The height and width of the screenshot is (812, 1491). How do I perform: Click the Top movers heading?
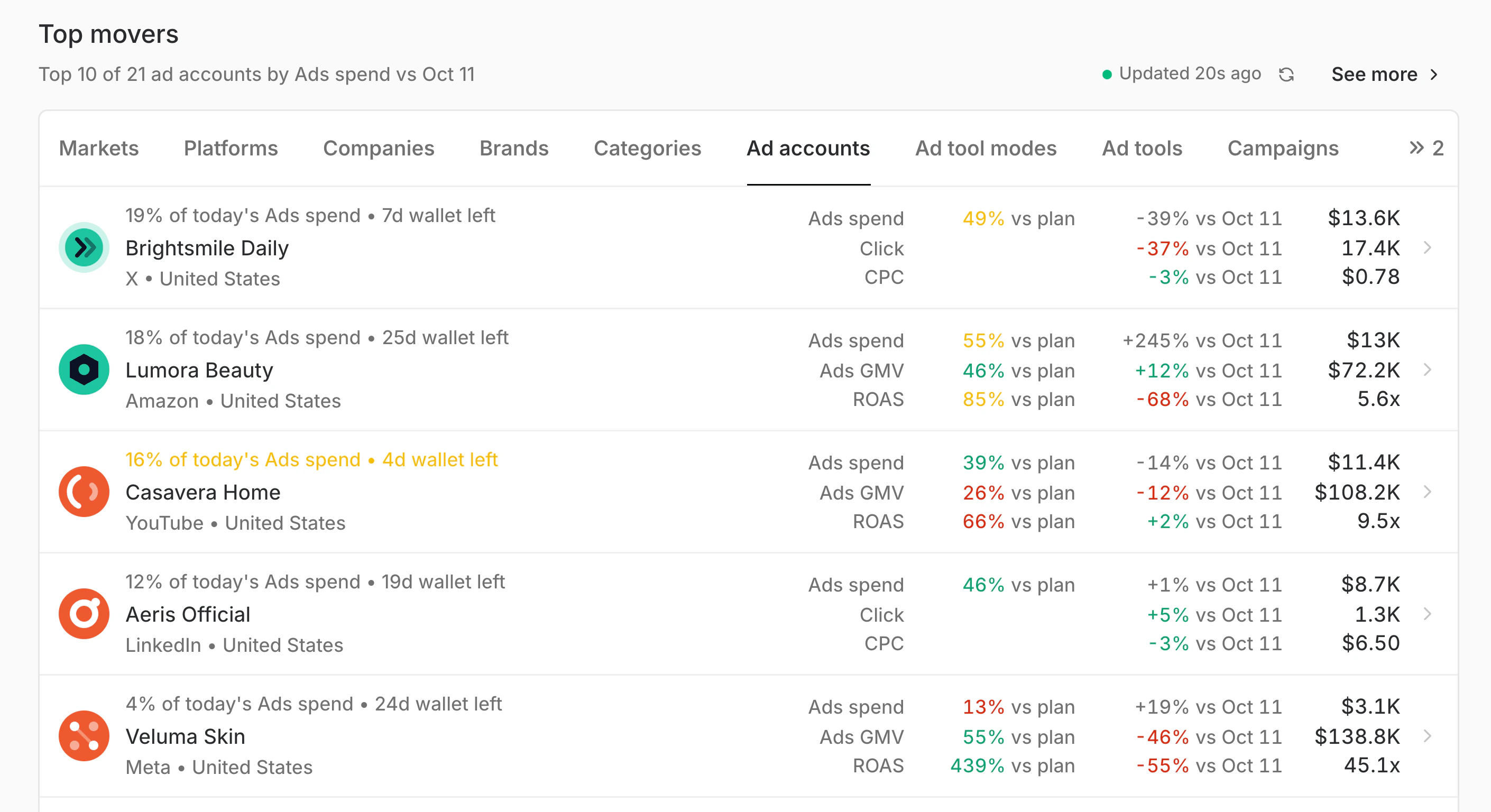tap(109, 34)
